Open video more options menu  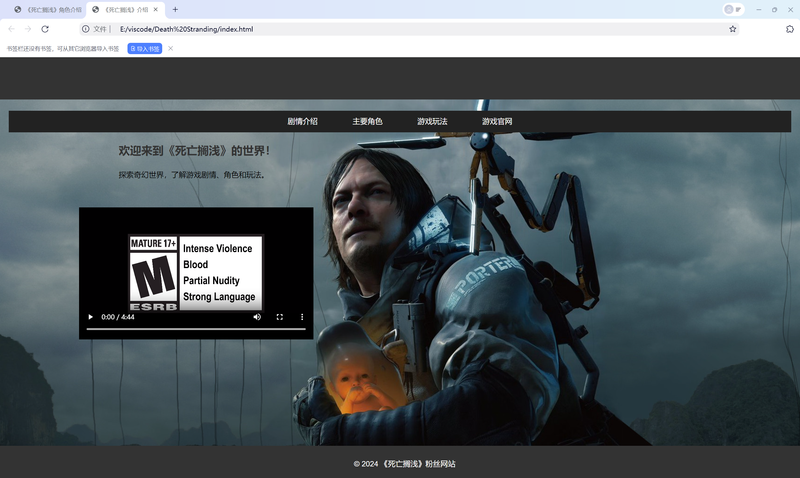[x=302, y=317]
